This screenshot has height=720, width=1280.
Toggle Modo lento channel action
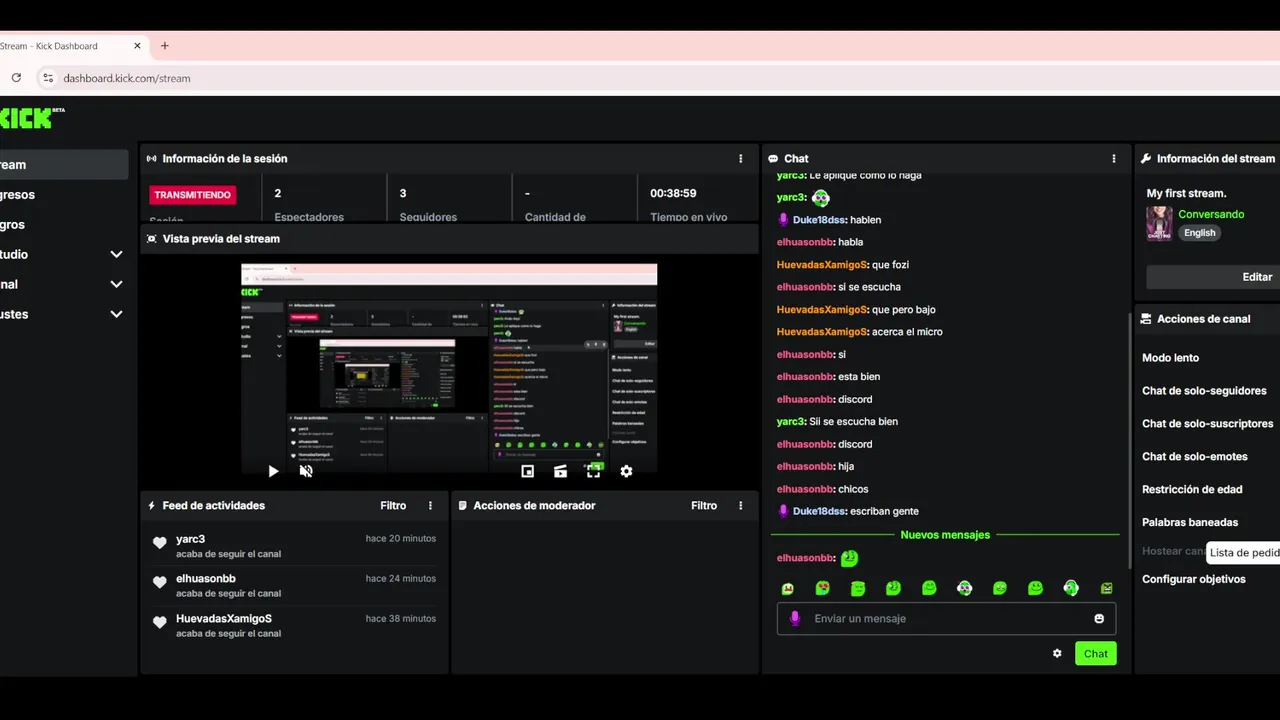1170,357
